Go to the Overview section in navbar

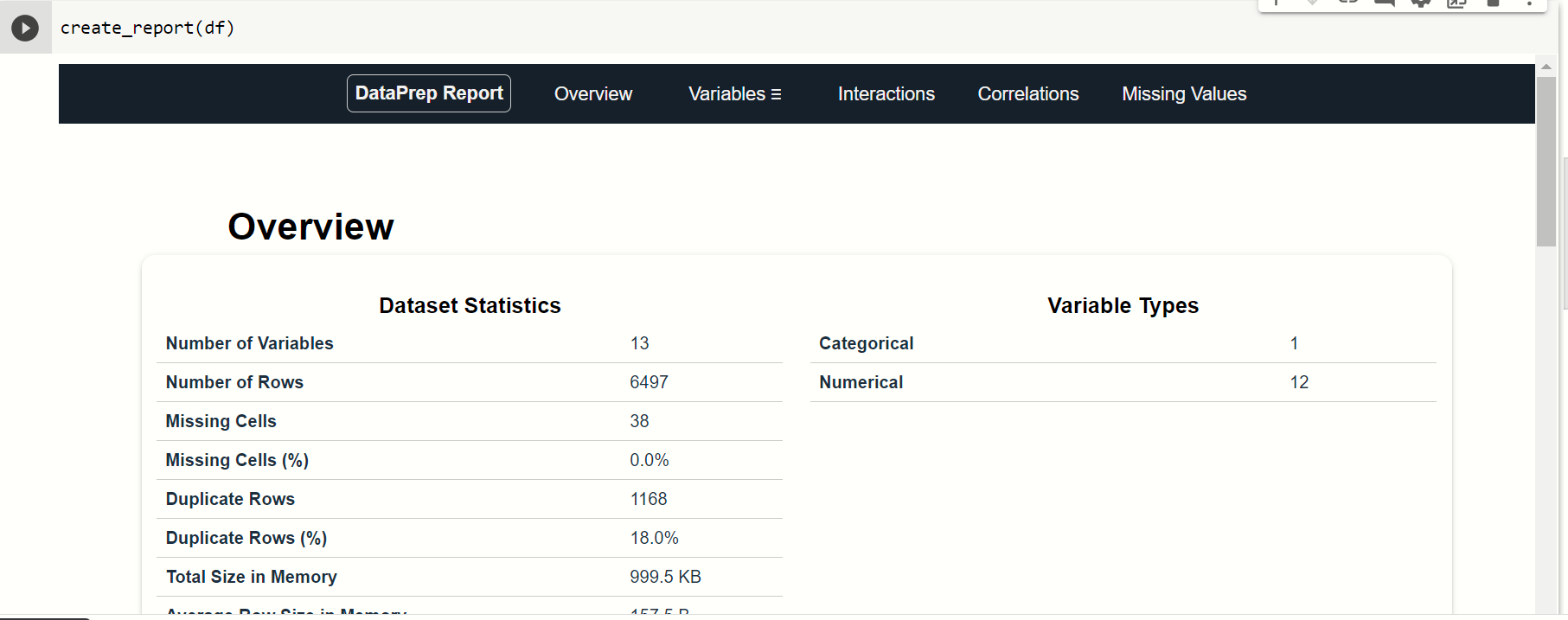593,93
